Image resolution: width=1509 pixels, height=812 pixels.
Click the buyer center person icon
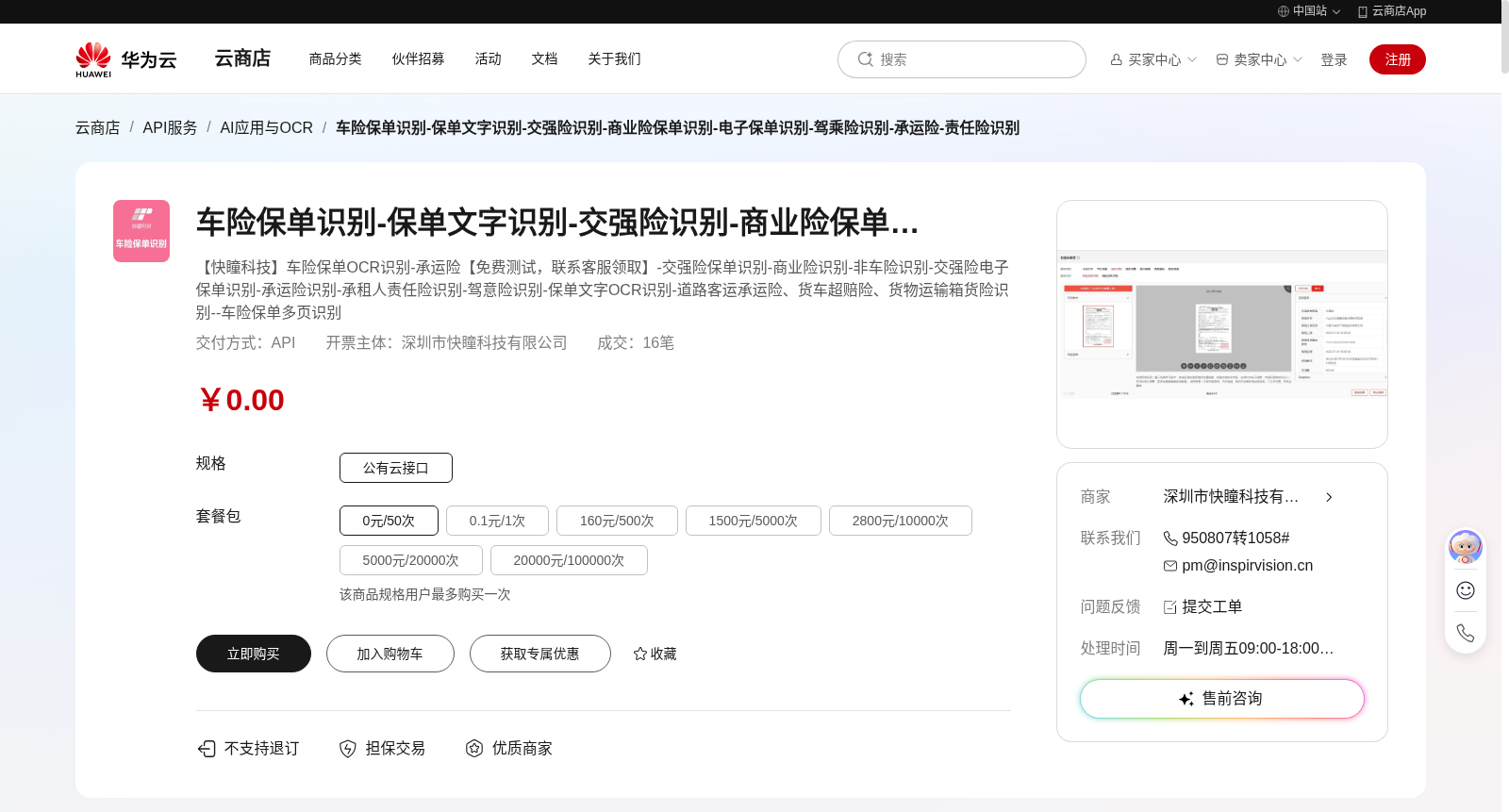tap(1117, 59)
